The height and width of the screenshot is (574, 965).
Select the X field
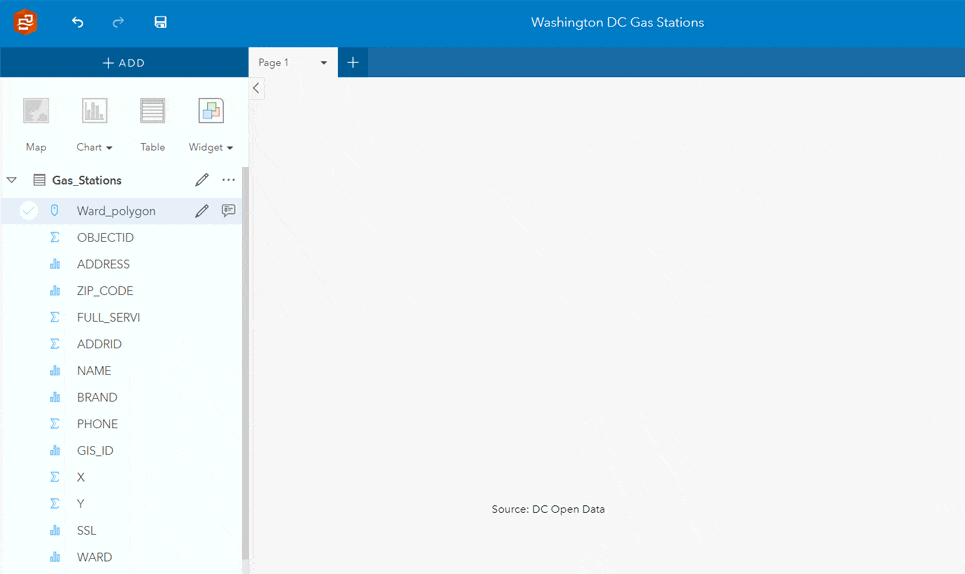tap(81, 477)
